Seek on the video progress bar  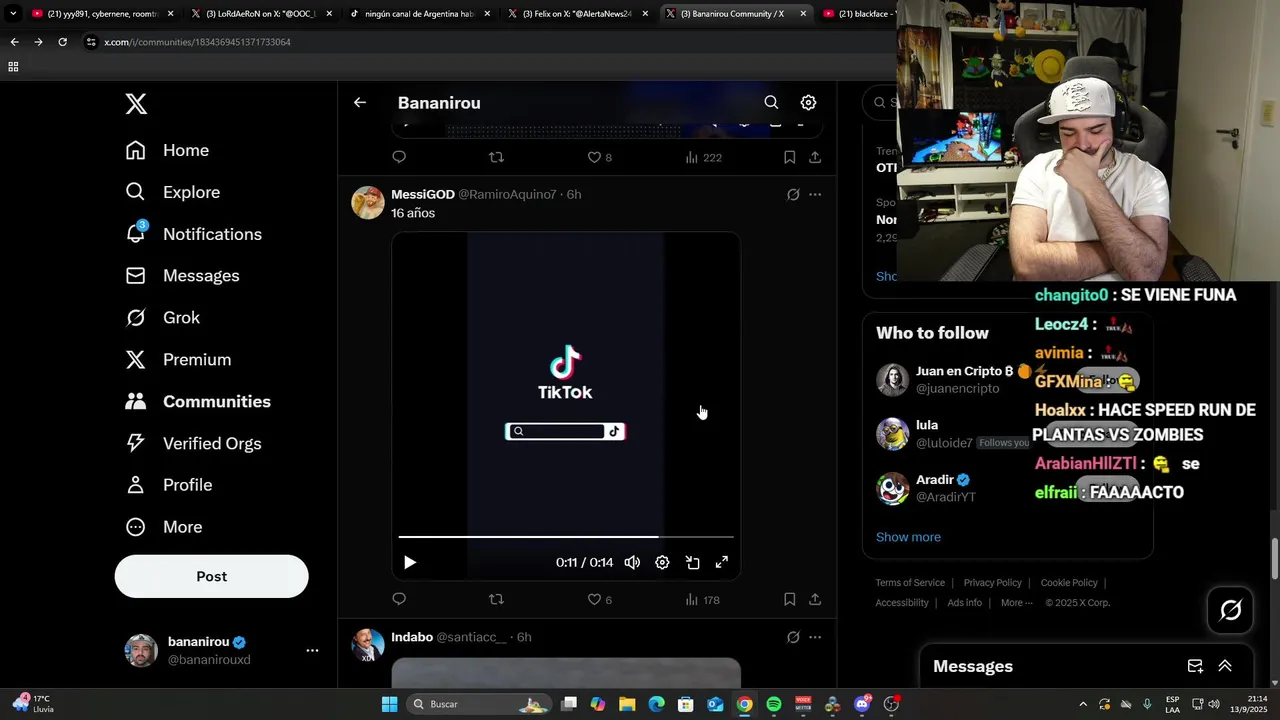566,537
